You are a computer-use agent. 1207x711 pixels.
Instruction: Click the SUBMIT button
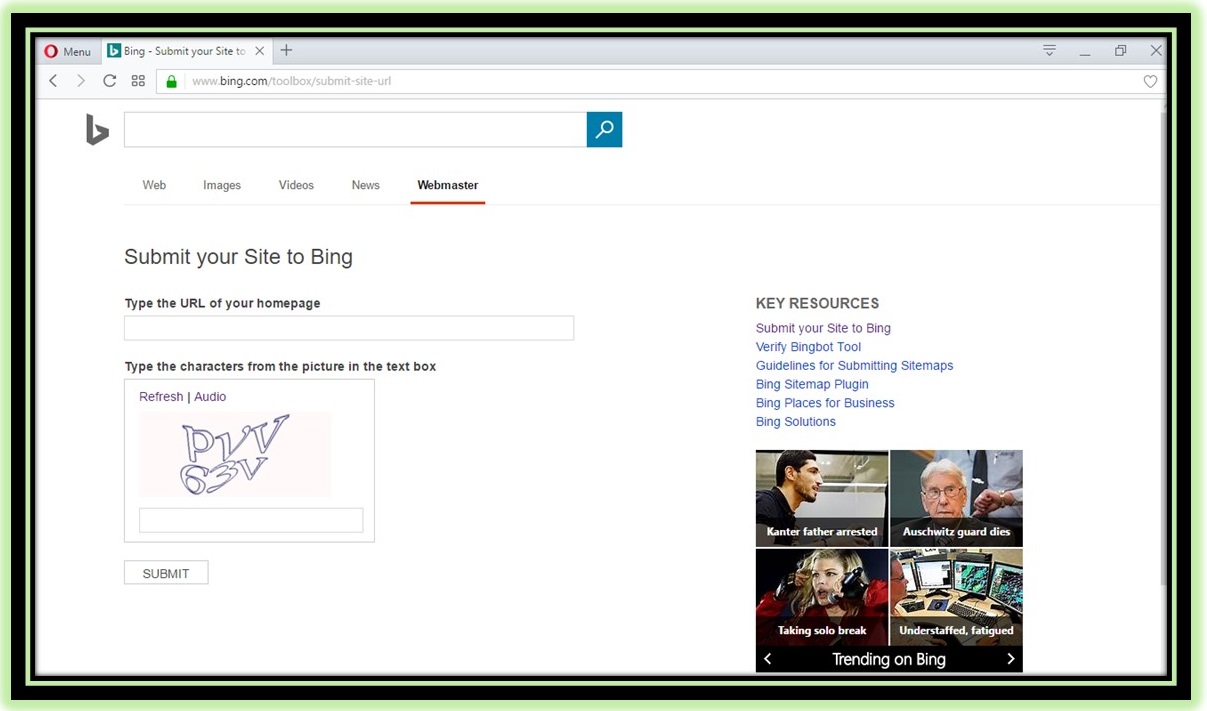(166, 573)
